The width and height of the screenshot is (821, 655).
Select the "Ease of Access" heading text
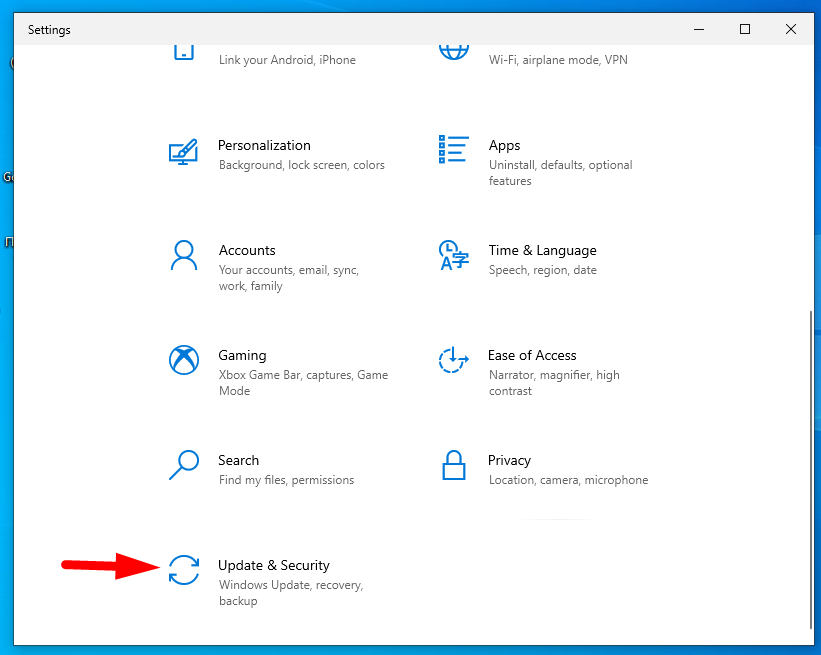tap(532, 355)
